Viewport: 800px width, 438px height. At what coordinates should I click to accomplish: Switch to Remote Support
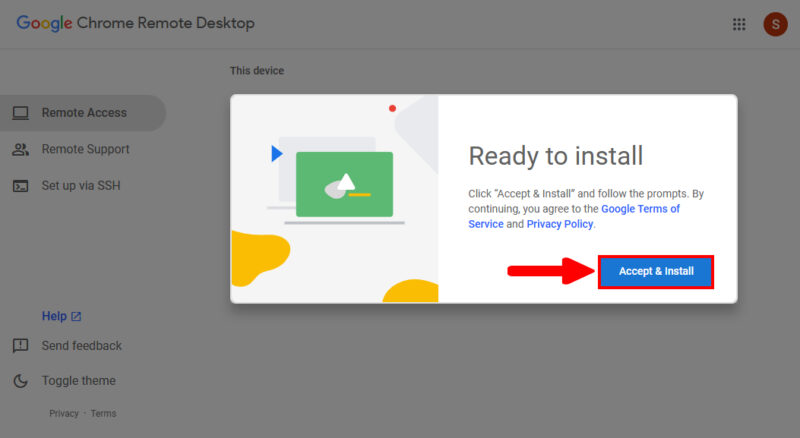[85, 150]
